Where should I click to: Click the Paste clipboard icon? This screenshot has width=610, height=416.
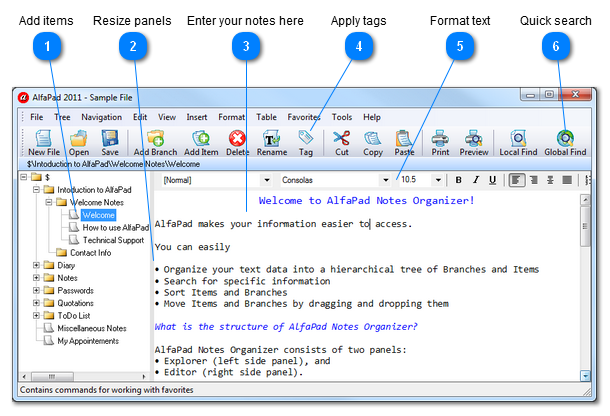tap(404, 138)
